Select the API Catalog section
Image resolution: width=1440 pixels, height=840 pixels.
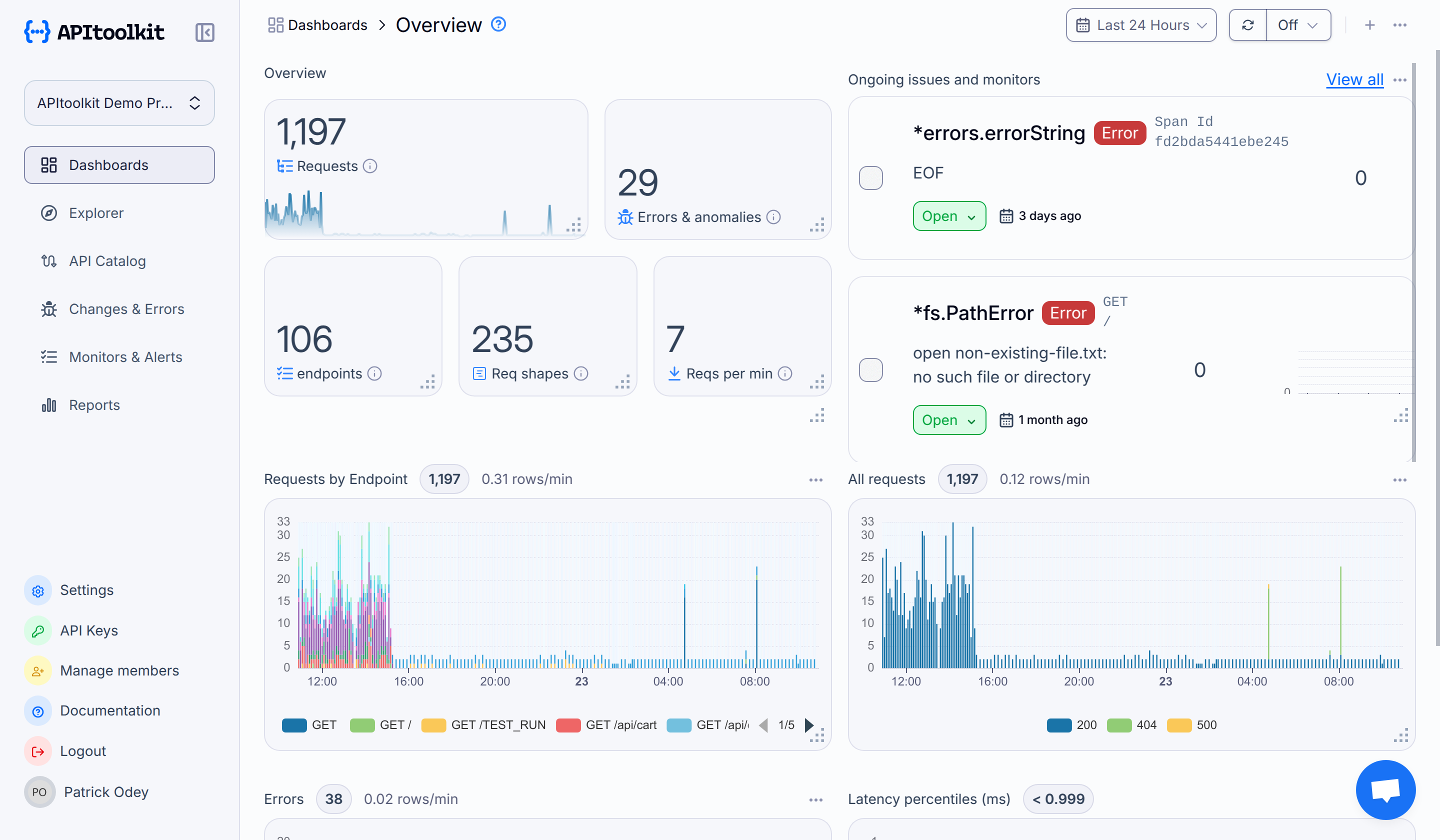tap(107, 260)
